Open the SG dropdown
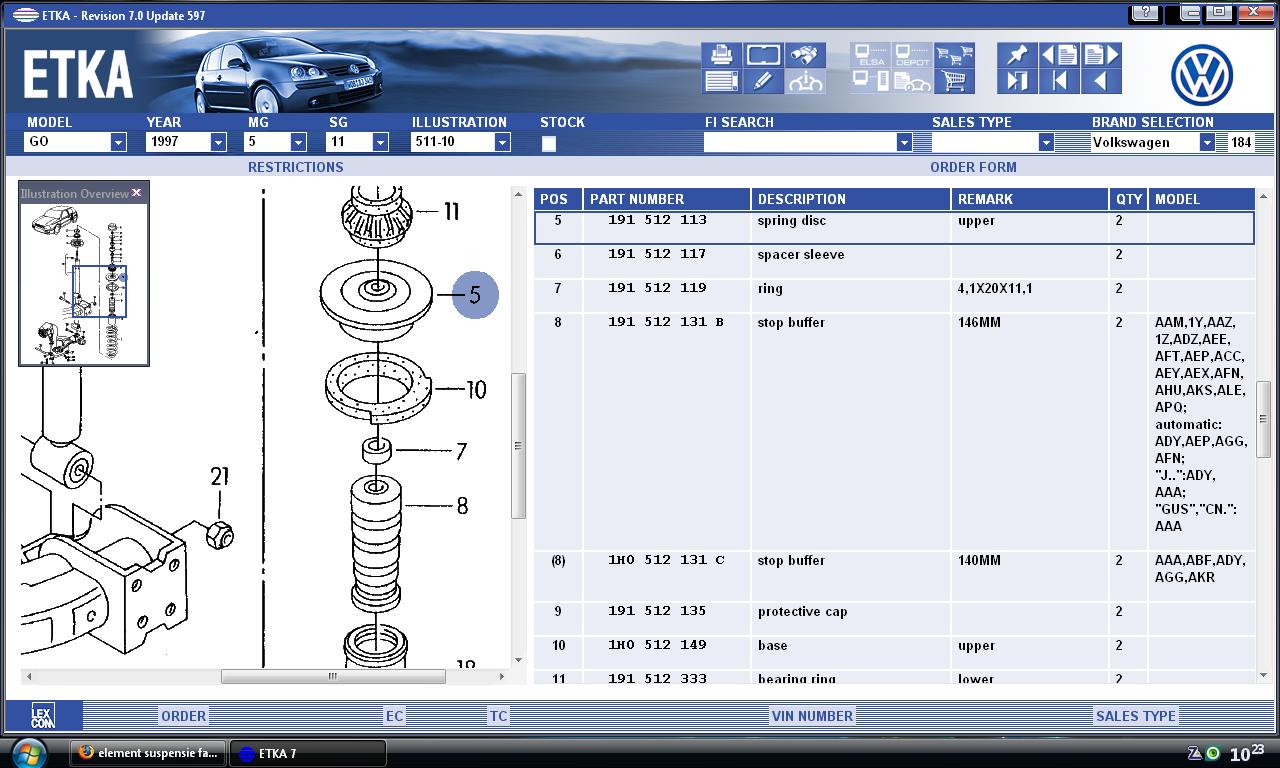This screenshot has height=768, width=1280. click(380, 142)
